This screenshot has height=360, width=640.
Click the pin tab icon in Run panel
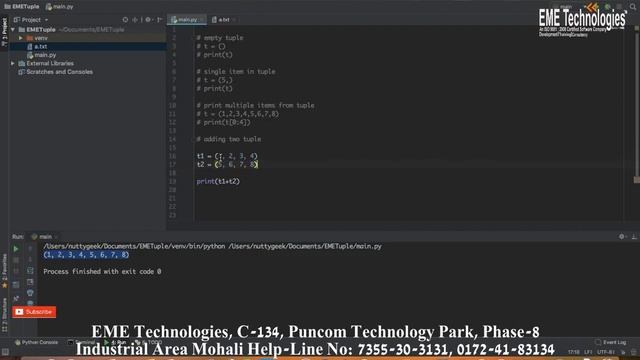coord(16,298)
